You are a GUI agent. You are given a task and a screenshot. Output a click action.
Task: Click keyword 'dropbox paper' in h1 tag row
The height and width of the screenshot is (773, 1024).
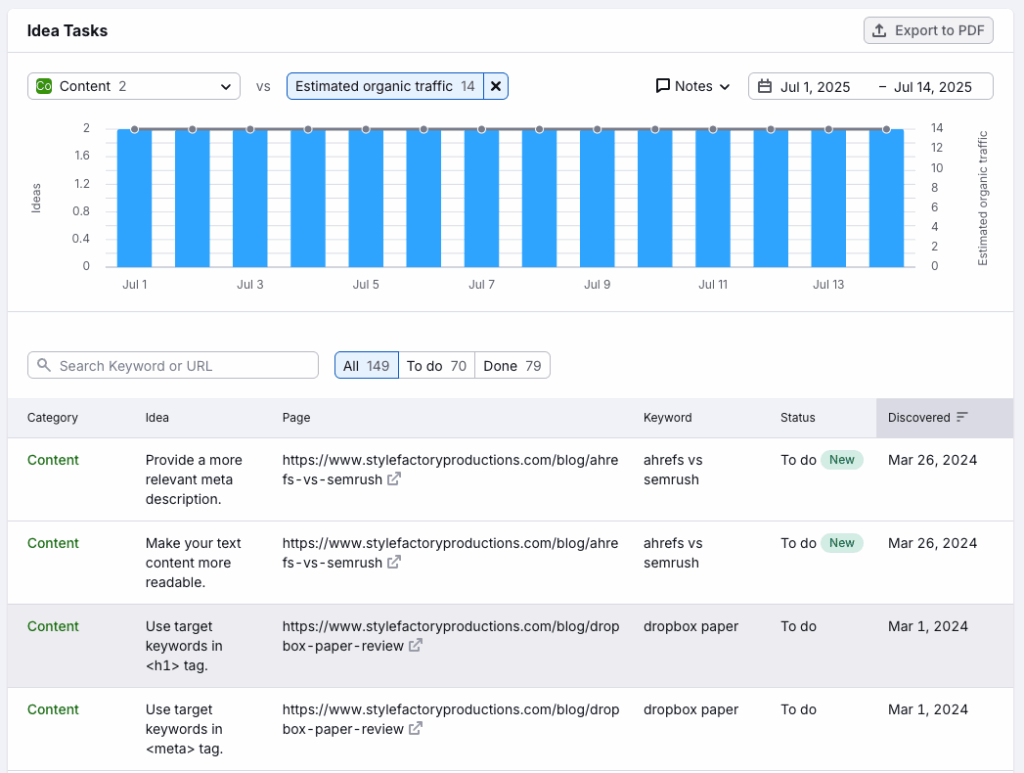tap(691, 626)
